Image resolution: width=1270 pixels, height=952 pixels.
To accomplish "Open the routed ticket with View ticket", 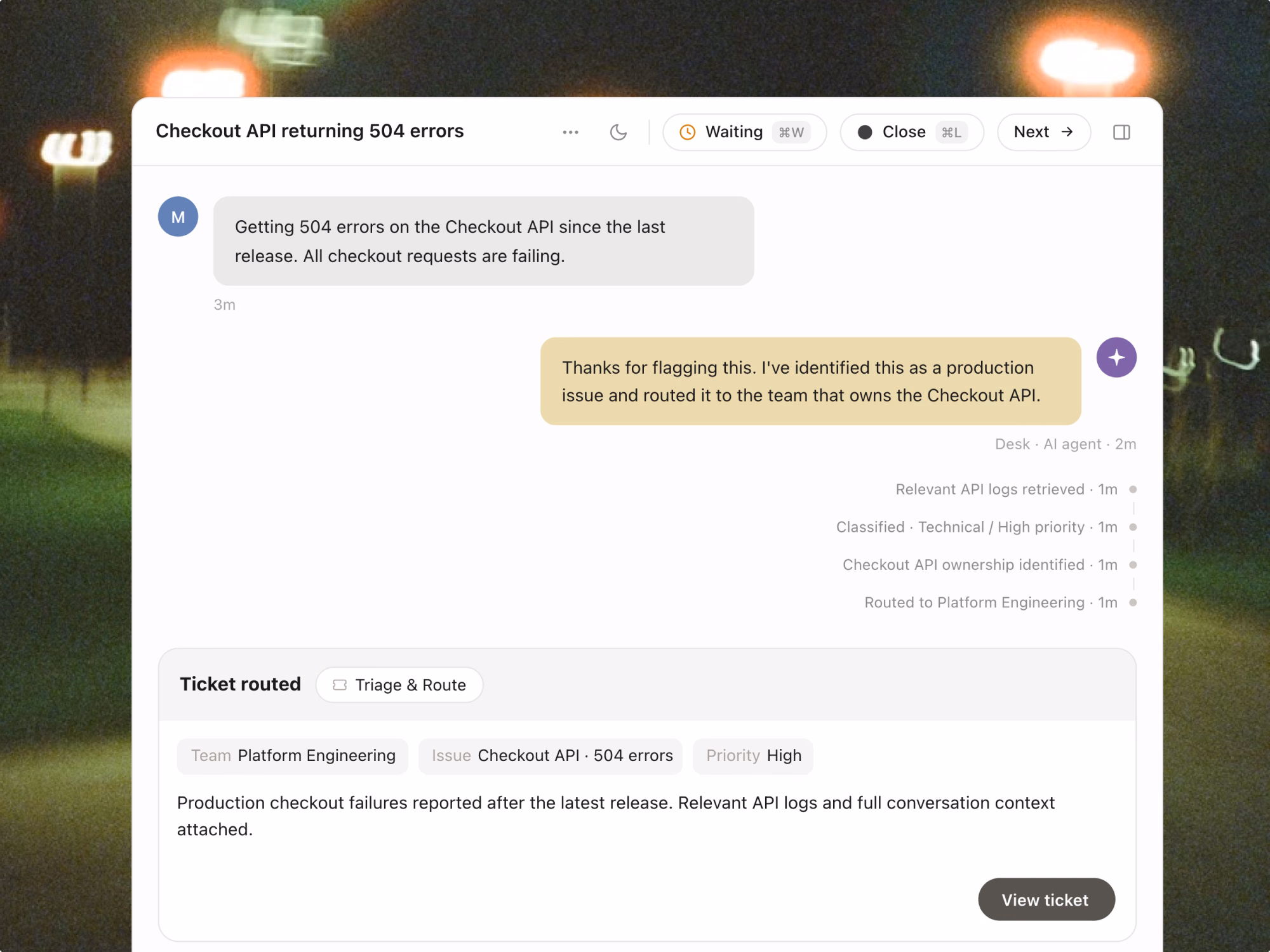I will [1046, 899].
